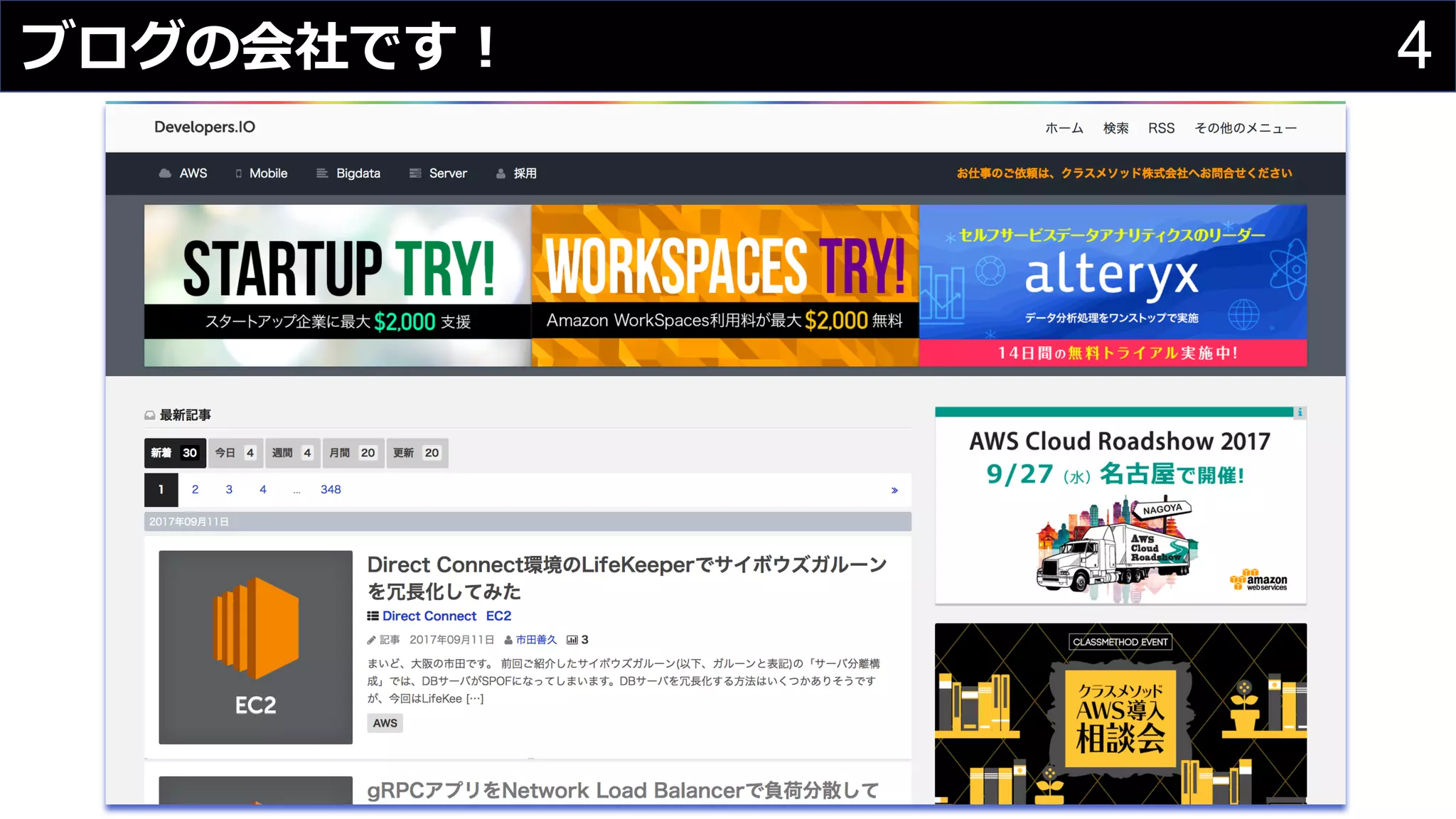The height and width of the screenshot is (819, 1456).
Task: Select the 週間 4 tab
Action: pos(293,453)
